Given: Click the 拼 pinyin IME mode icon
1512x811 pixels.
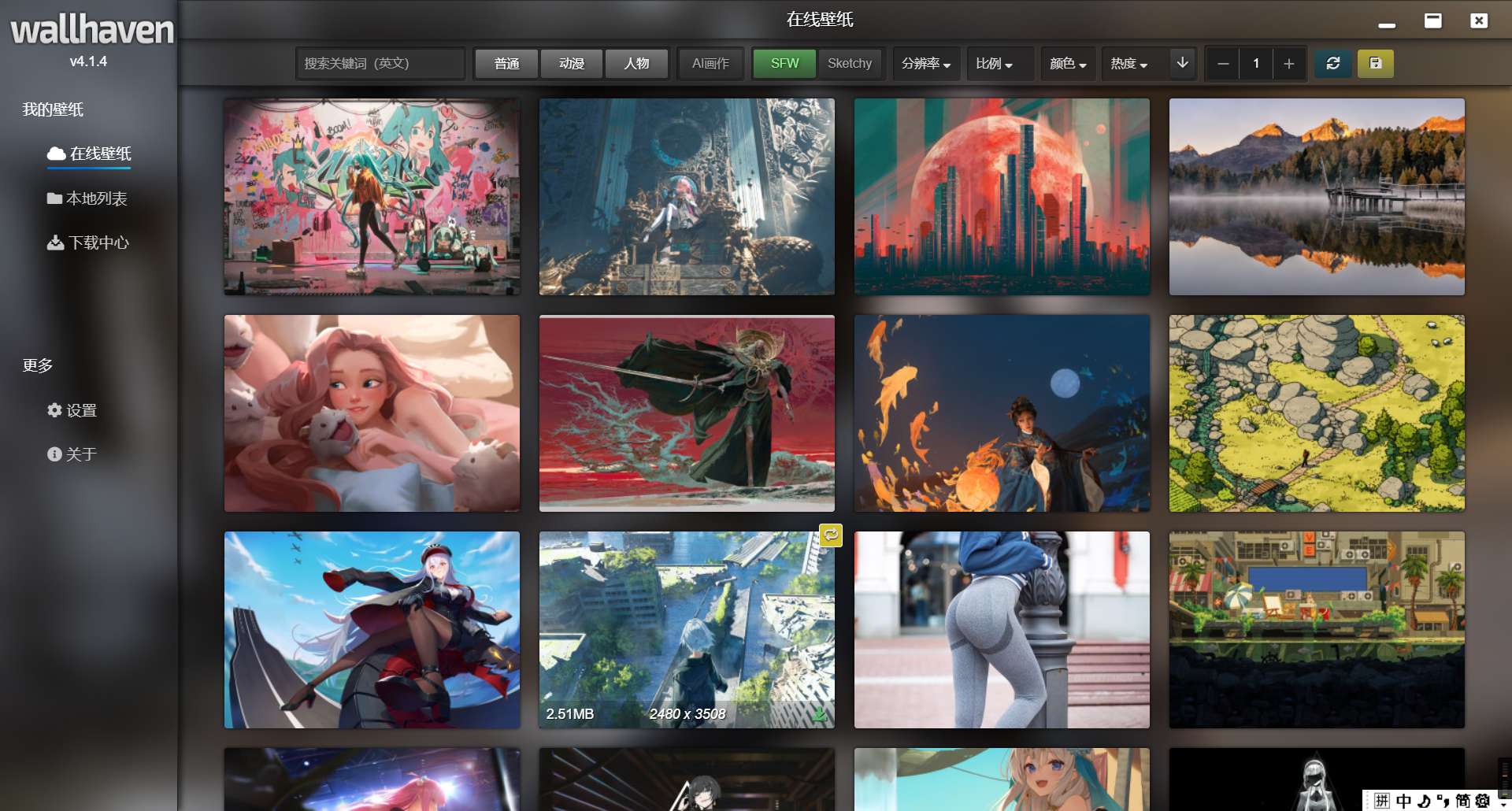Looking at the screenshot, I should click(x=1382, y=801).
